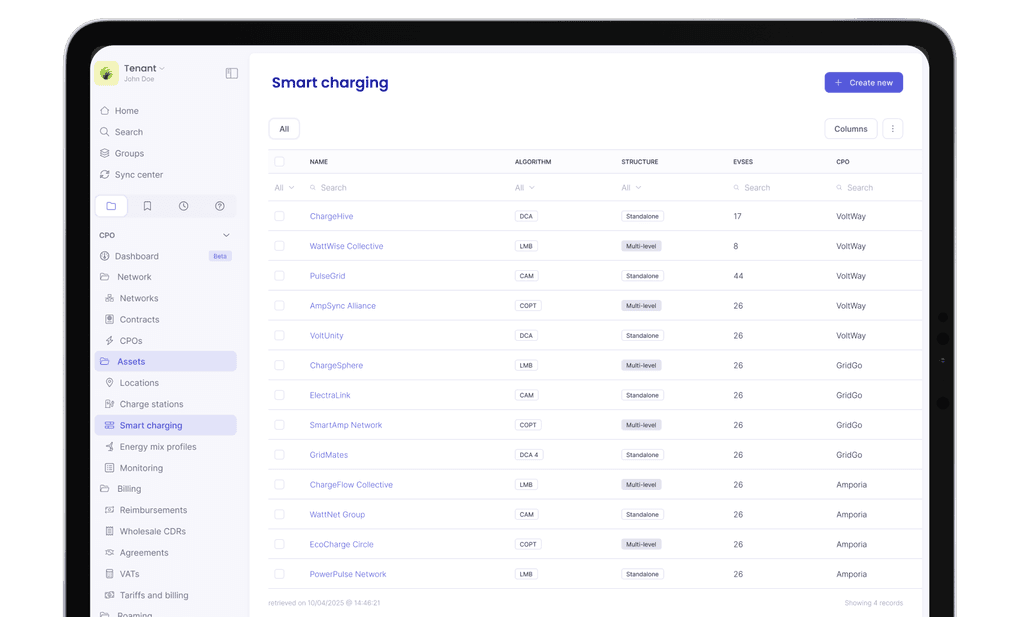Click the Dashboard Beta badge
The height and width of the screenshot is (617, 1024).
tap(220, 256)
